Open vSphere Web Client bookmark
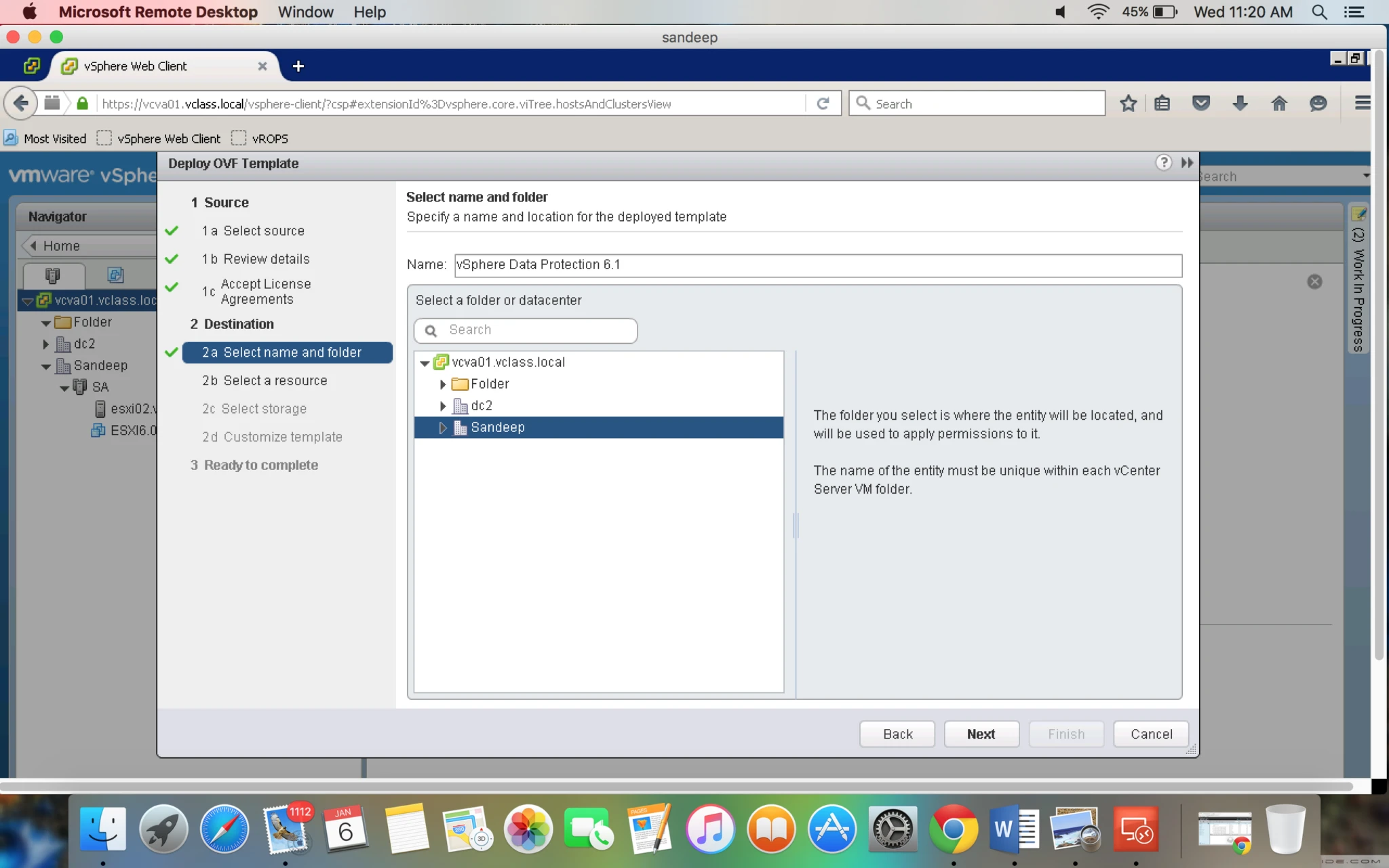This screenshot has width=1389, height=868. point(159,139)
